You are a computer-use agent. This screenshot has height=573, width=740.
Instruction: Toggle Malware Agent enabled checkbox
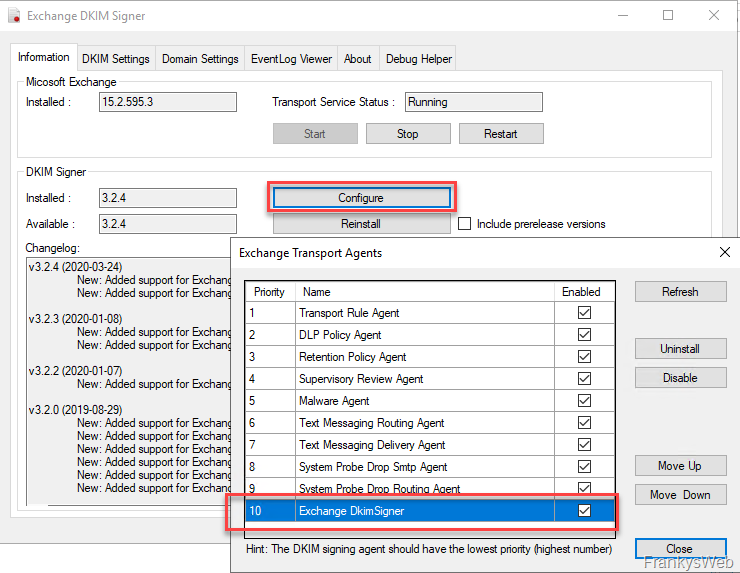tap(584, 401)
